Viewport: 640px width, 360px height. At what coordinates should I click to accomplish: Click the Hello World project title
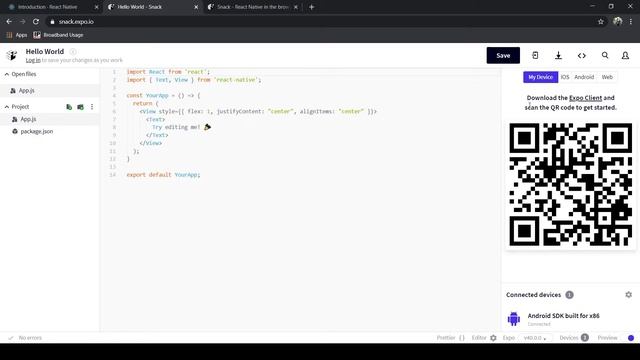point(45,51)
